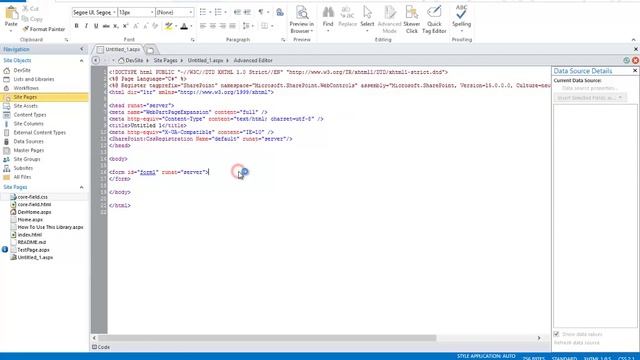Activate Skewer Click
Image resolution: width=640 pixels, height=360 pixels.
[x=411, y=20]
